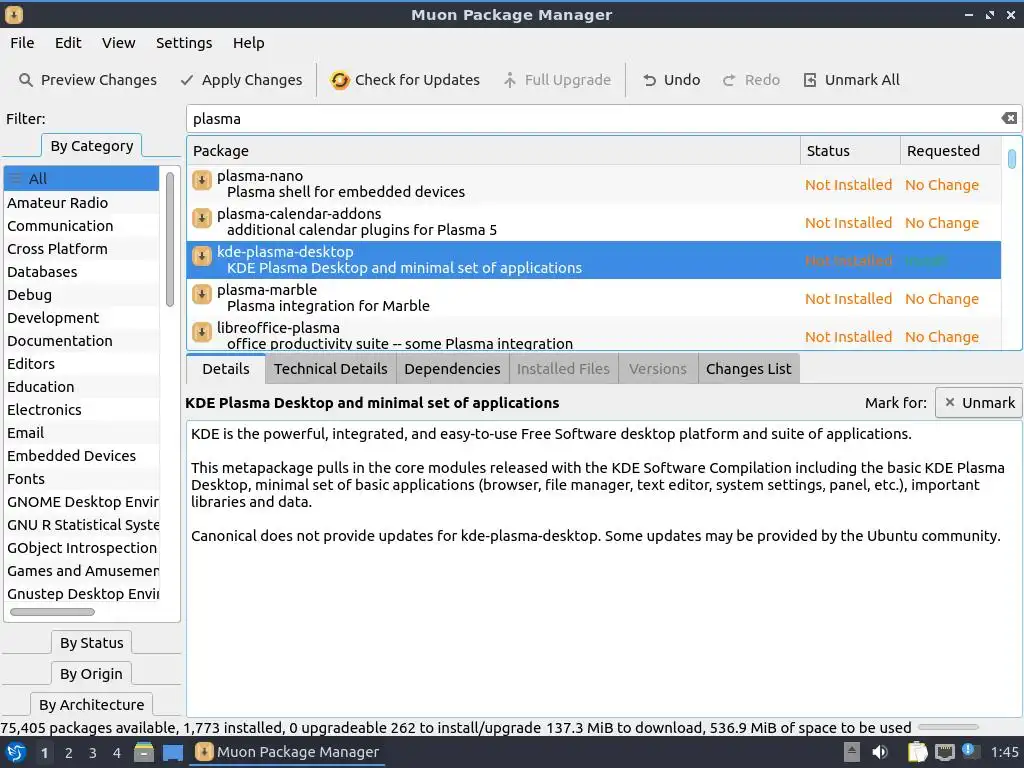This screenshot has height=768, width=1024.
Task: Click the Unmark All icon
Action: [x=810, y=80]
